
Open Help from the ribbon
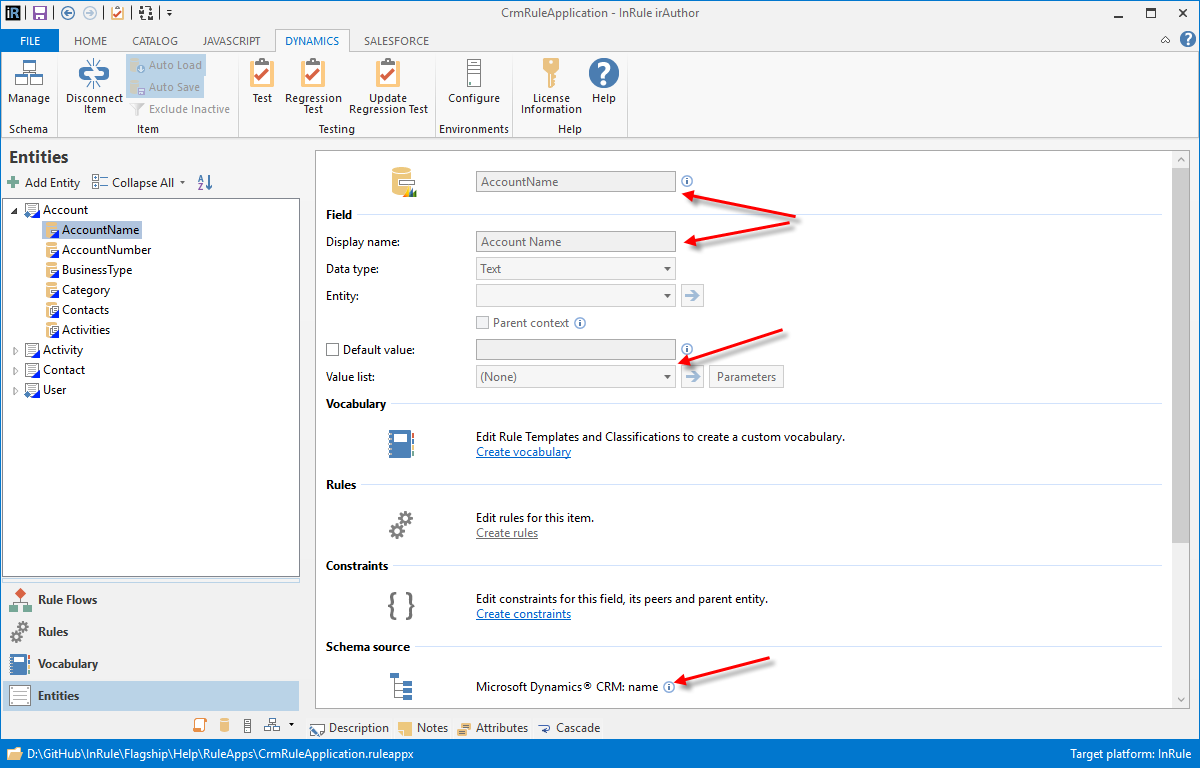603,82
